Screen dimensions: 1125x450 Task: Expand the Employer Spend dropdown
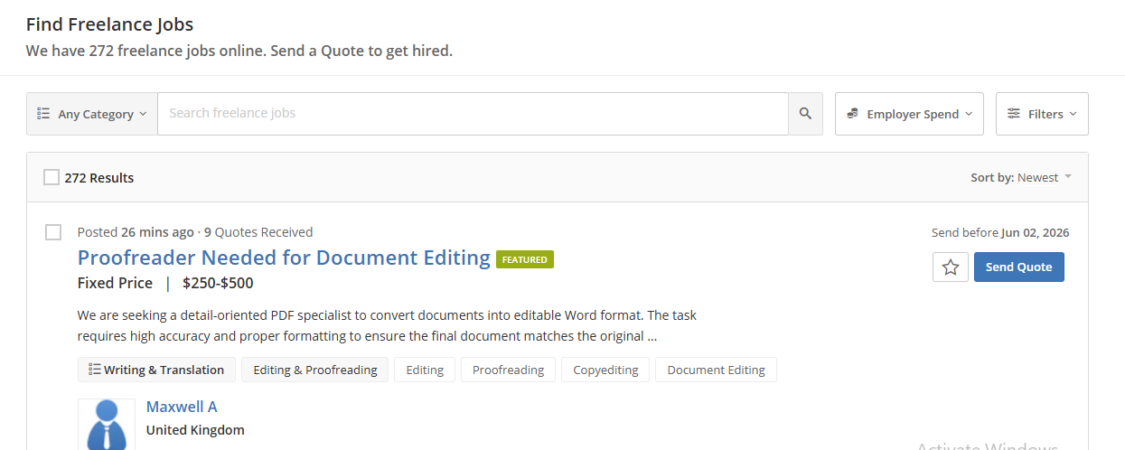tap(909, 113)
